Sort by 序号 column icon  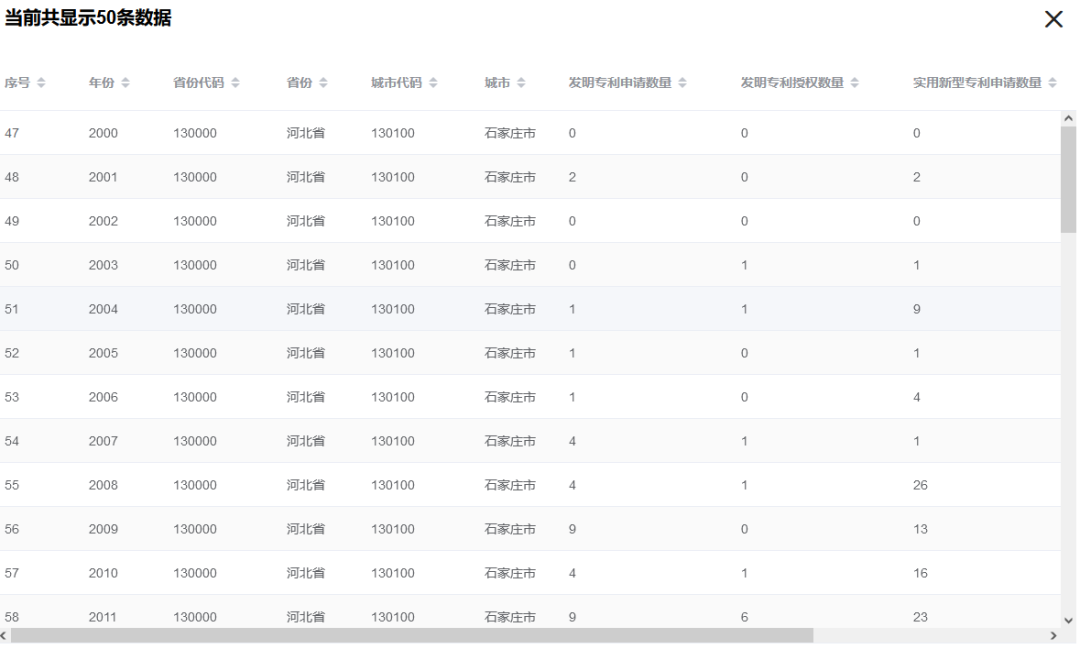41,83
